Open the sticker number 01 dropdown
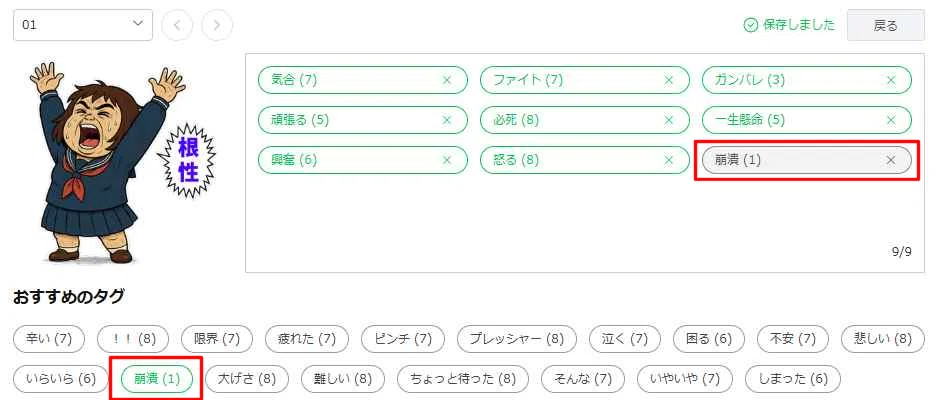938x400 pixels. point(83,25)
